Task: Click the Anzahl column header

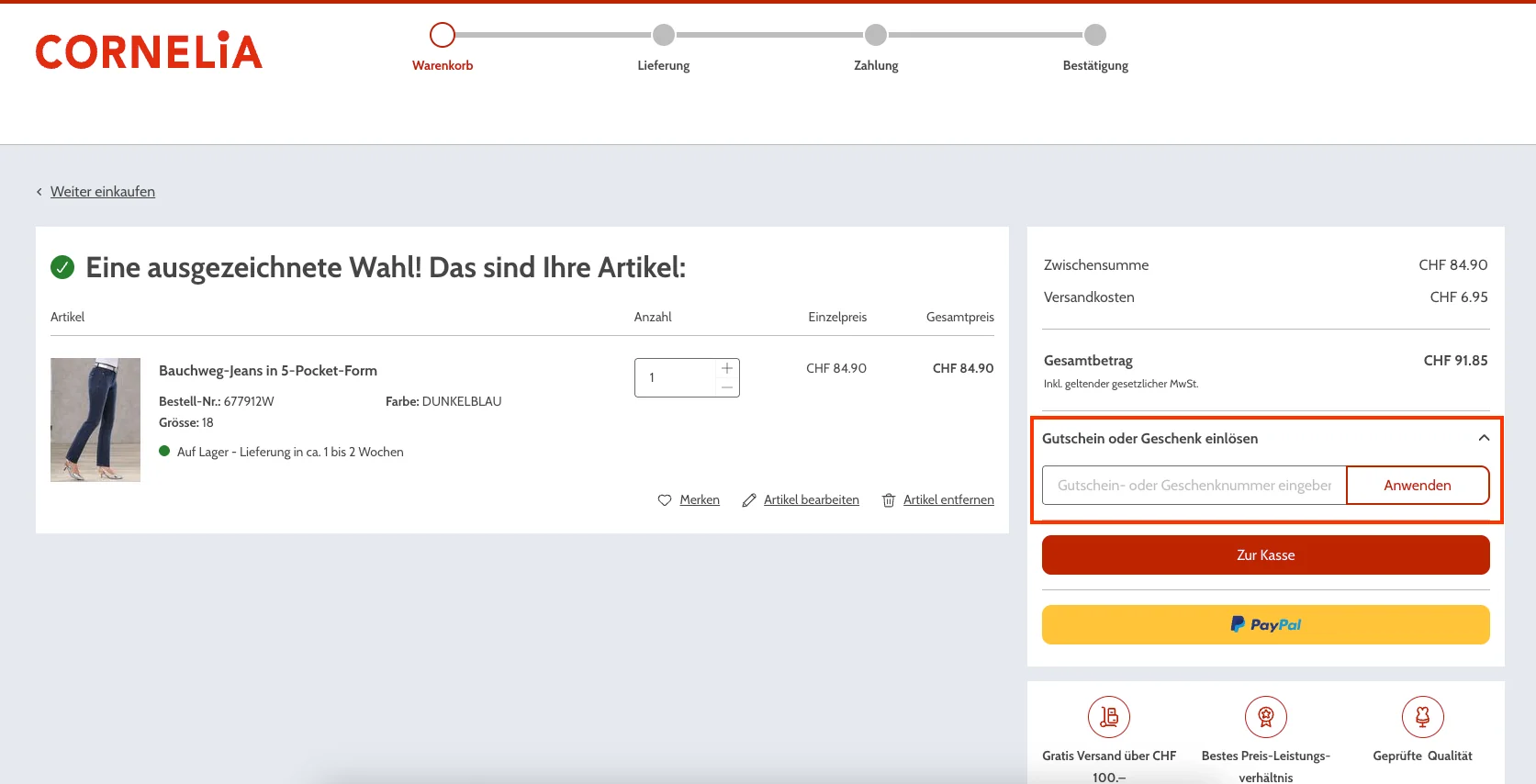Action: point(653,317)
